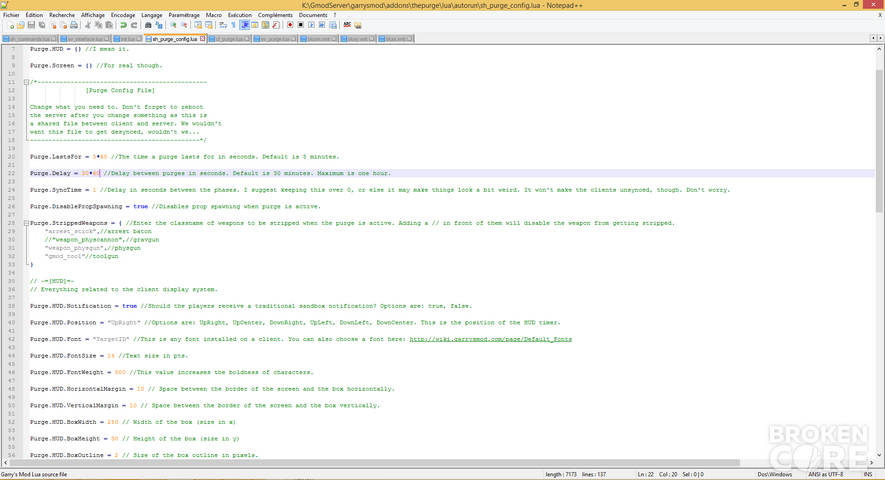Open the Langage menu

click(151, 15)
